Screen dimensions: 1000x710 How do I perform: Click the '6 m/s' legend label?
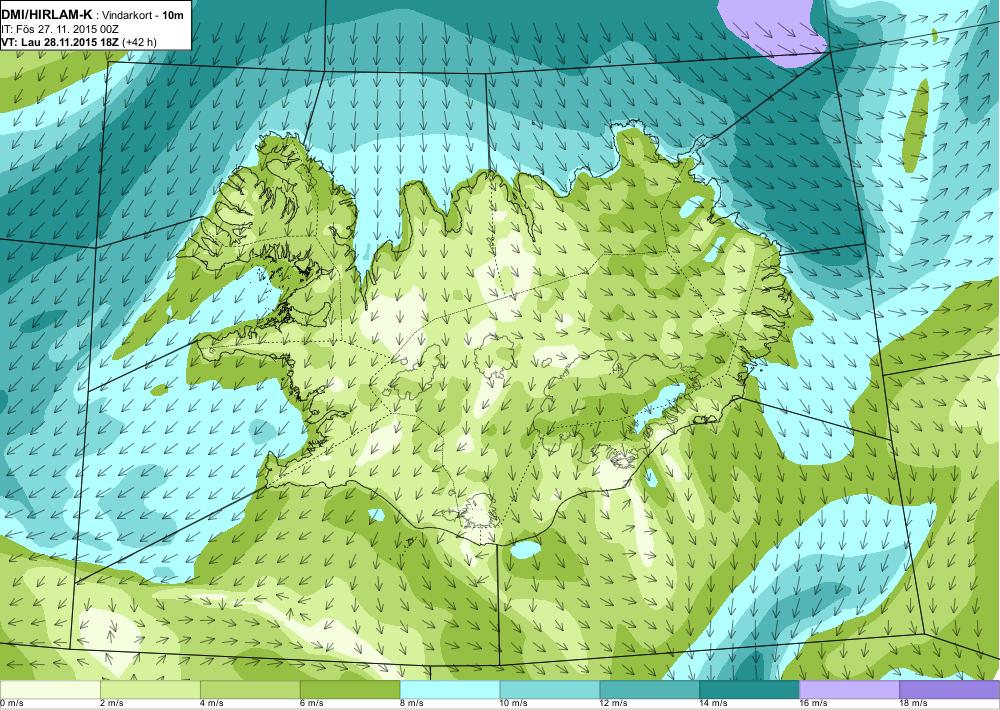click(312, 704)
